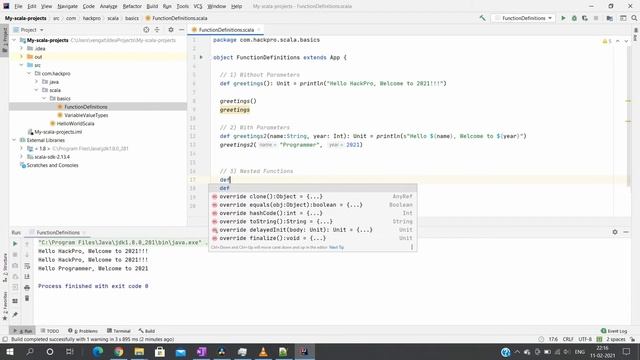
Task: Hide the Project tool window
Action: (181, 30)
